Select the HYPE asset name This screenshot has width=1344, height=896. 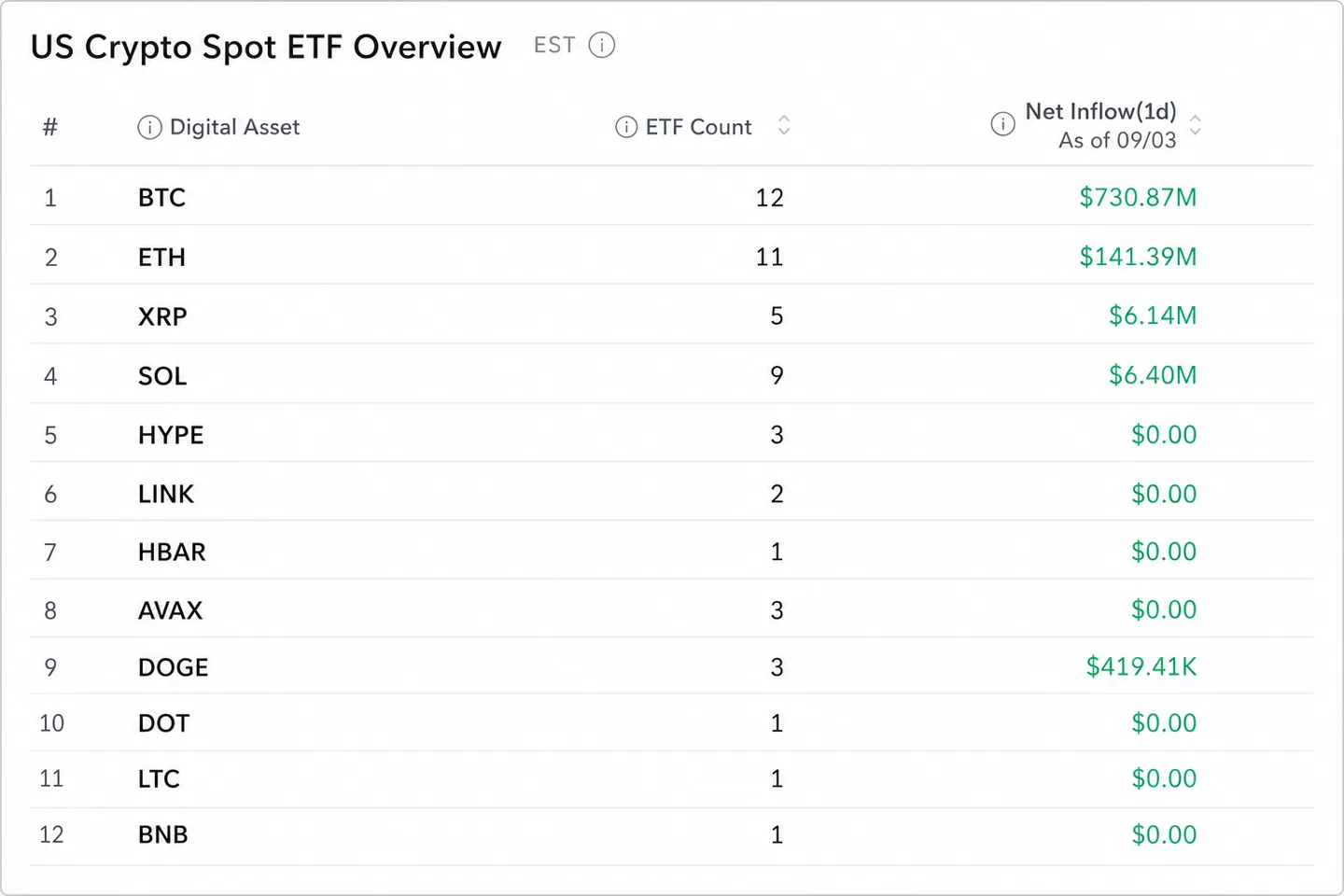(x=171, y=435)
